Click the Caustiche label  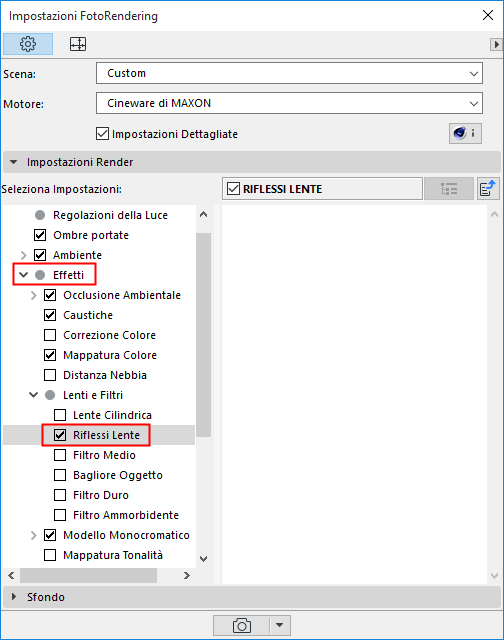coord(88,315)
